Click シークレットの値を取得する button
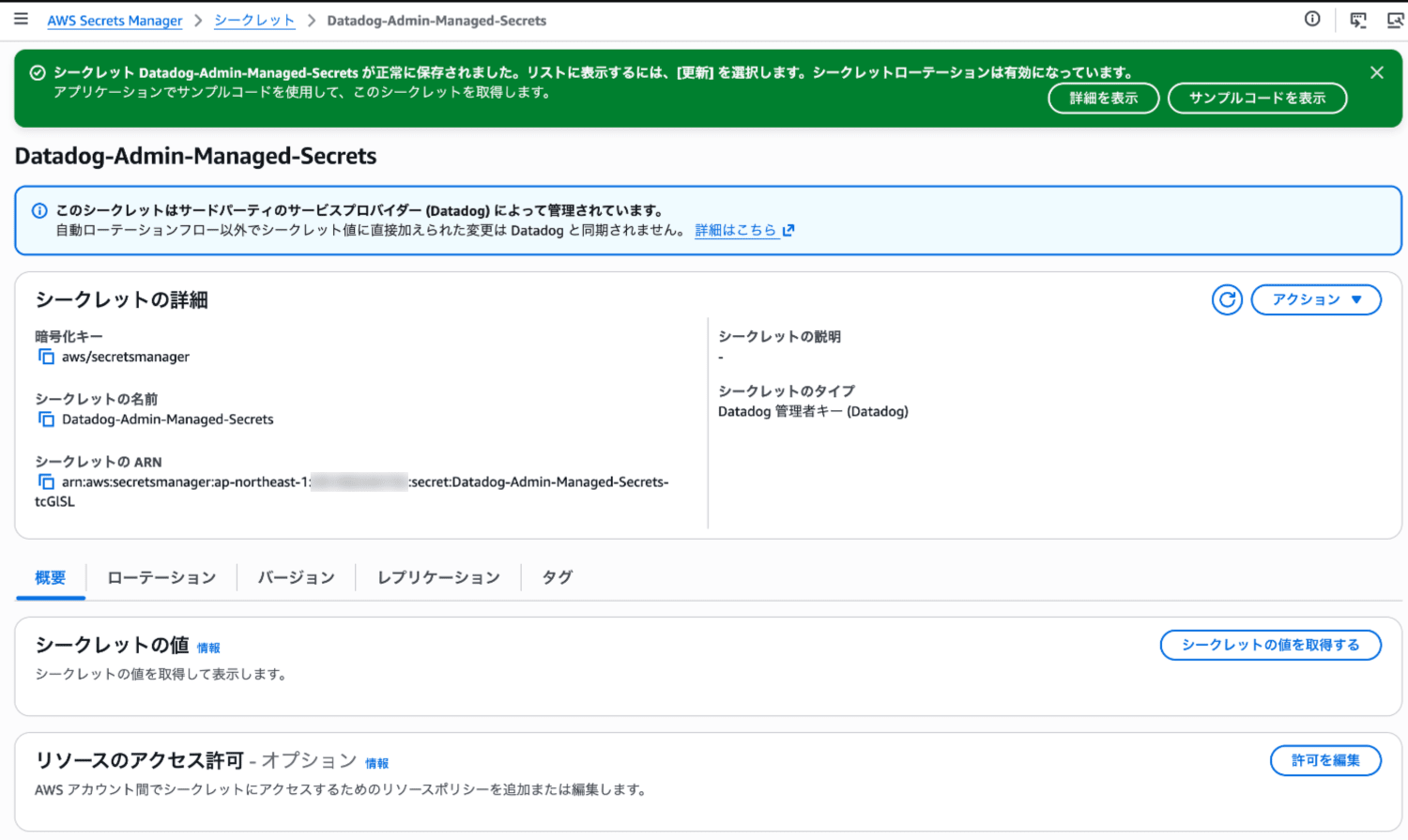 [x=1271, y=645]
